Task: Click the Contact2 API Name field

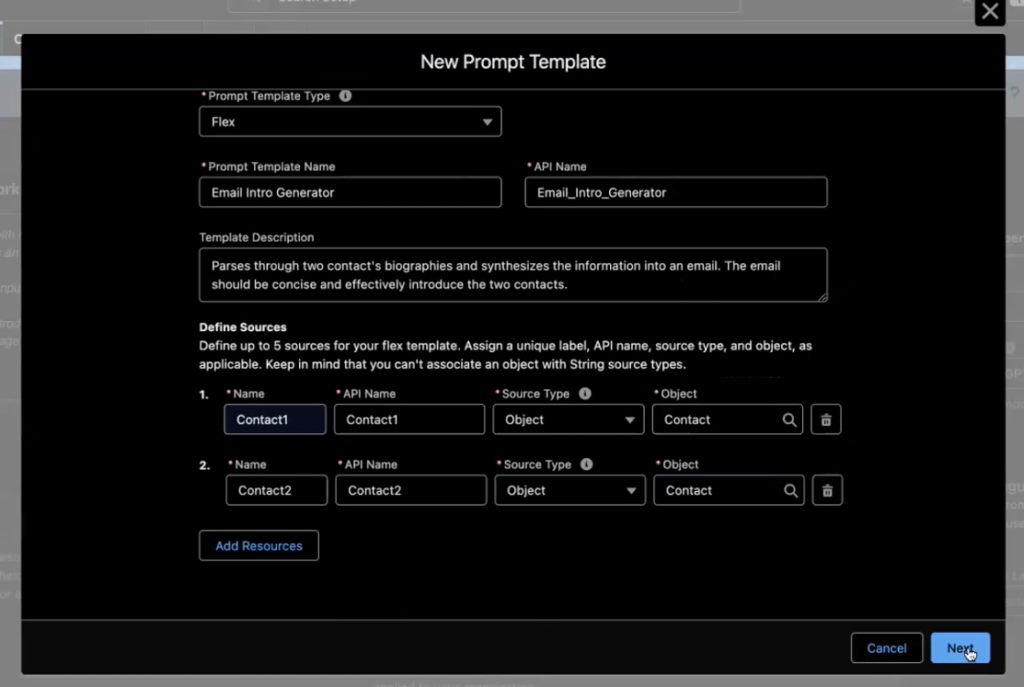Action: (x=410, y=491)
